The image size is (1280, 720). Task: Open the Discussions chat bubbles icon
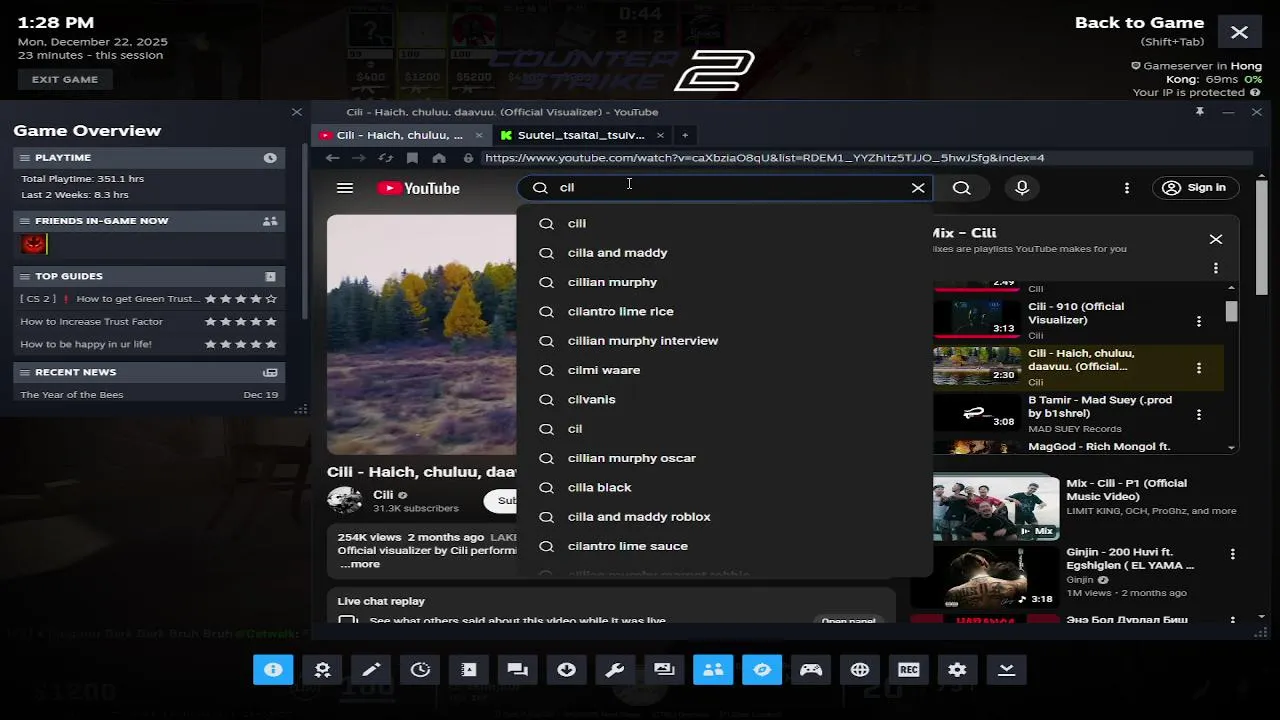517,670
